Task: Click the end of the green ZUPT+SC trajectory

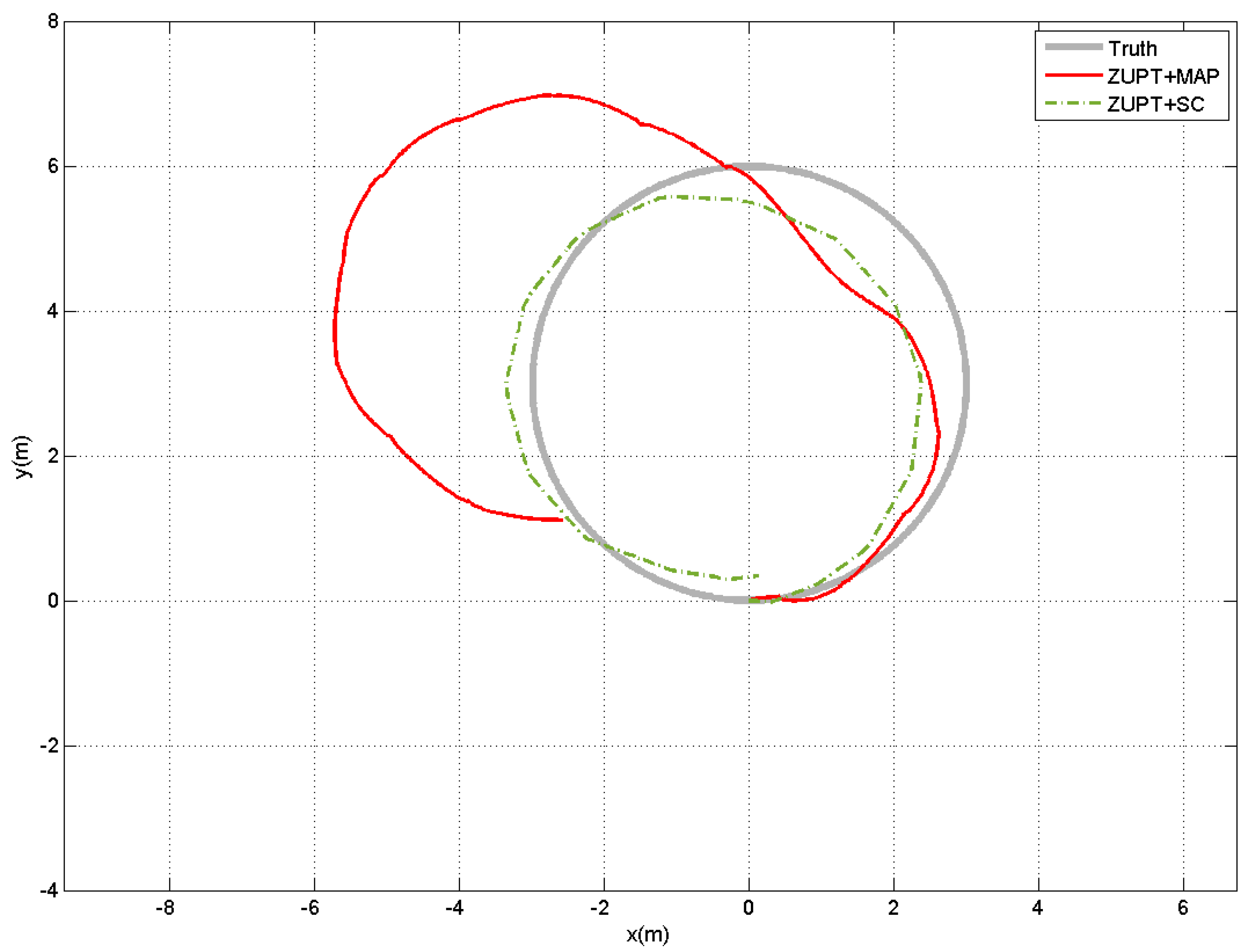Action: tap(758, 576)
